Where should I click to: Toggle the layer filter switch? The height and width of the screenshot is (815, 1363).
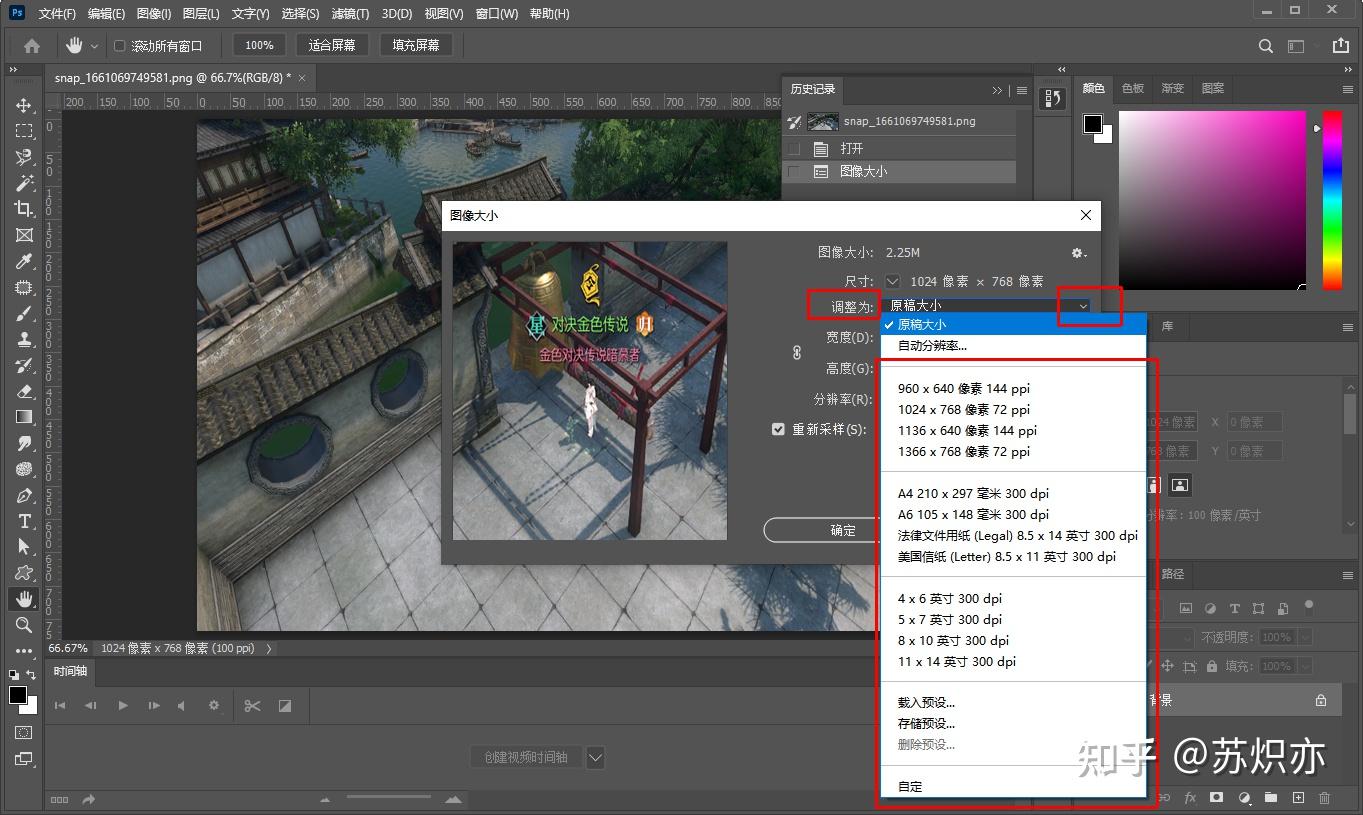coord(1309,605)
